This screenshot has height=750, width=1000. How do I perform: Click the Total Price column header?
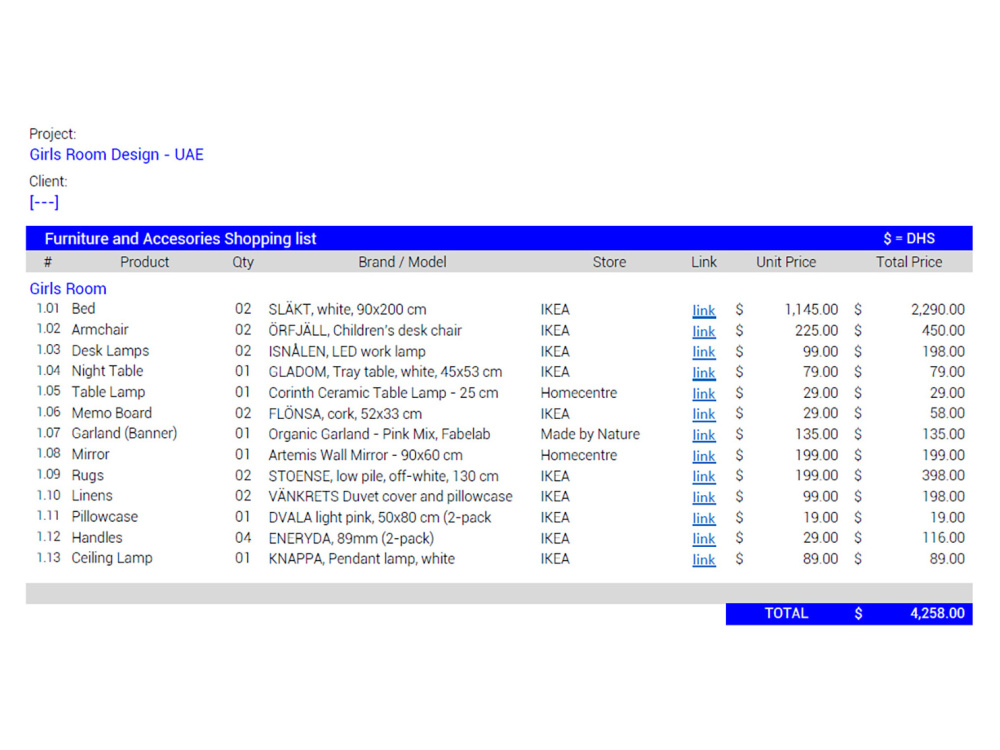pos(909,262)
